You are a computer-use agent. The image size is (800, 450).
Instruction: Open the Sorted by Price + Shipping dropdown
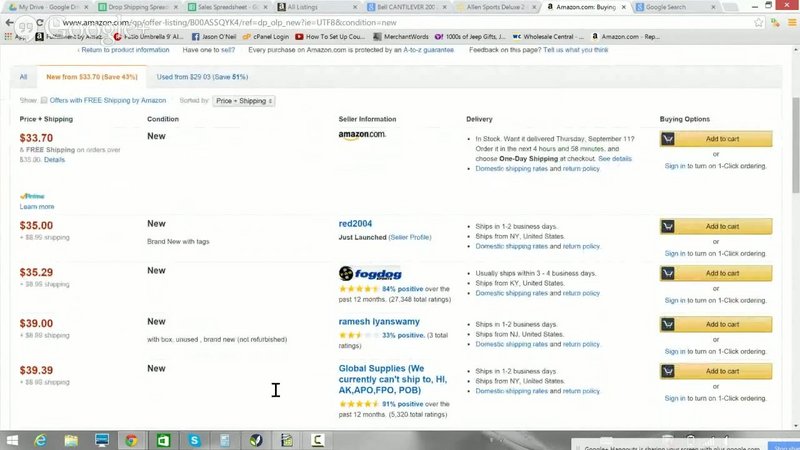(x=244, y=101)
